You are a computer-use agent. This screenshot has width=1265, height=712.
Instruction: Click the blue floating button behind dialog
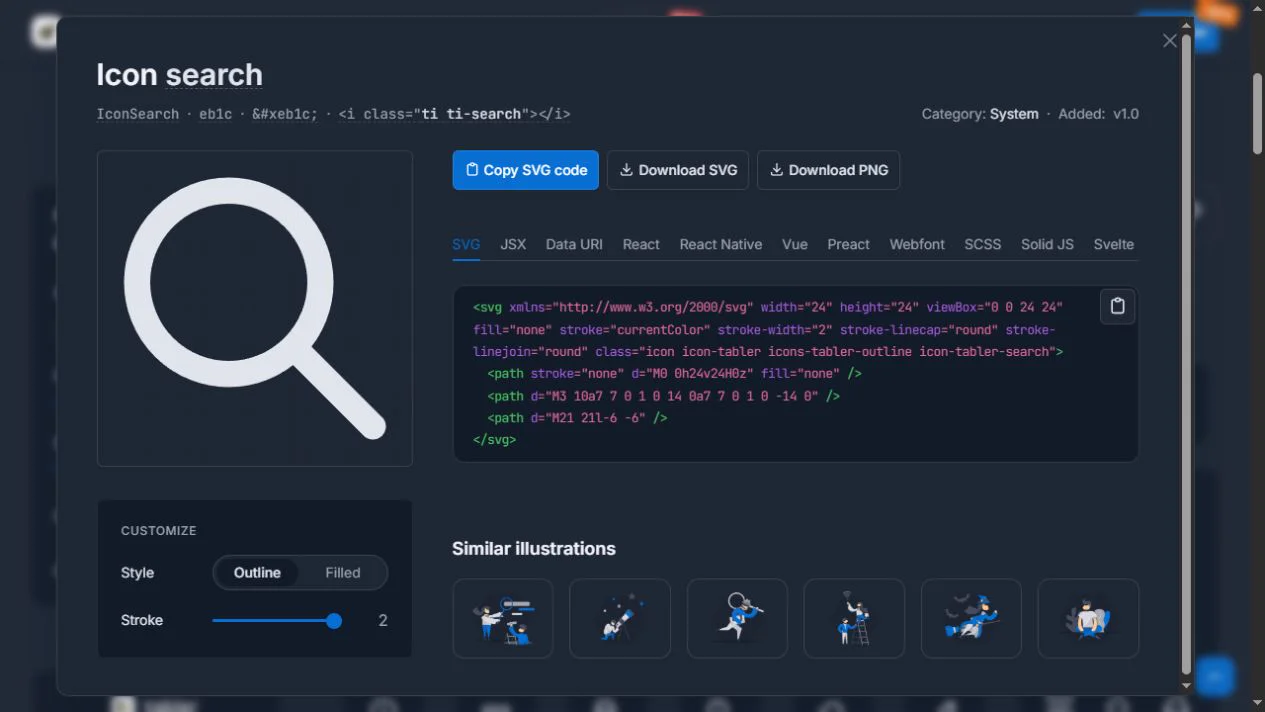[x=1216, y=677]
